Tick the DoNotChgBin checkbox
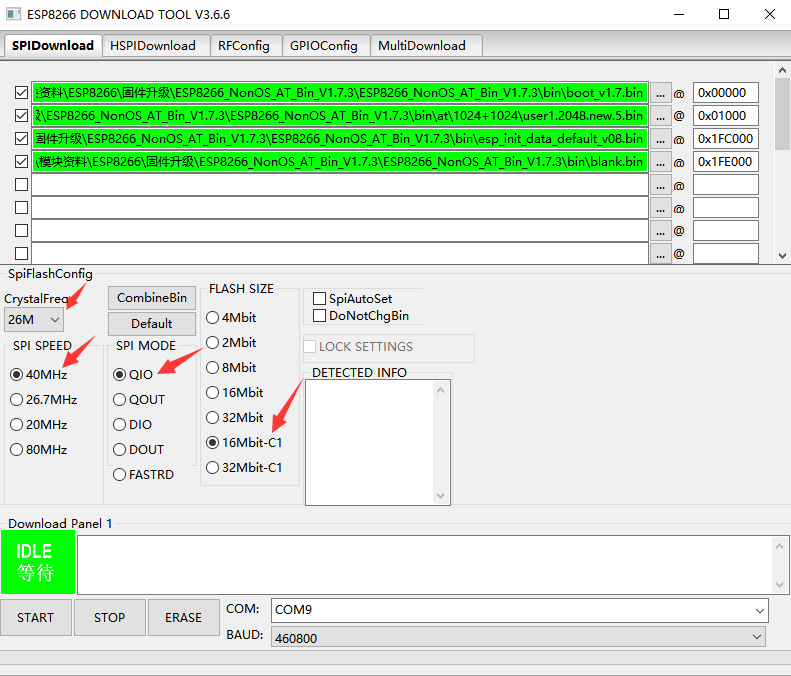 point(320,316)
